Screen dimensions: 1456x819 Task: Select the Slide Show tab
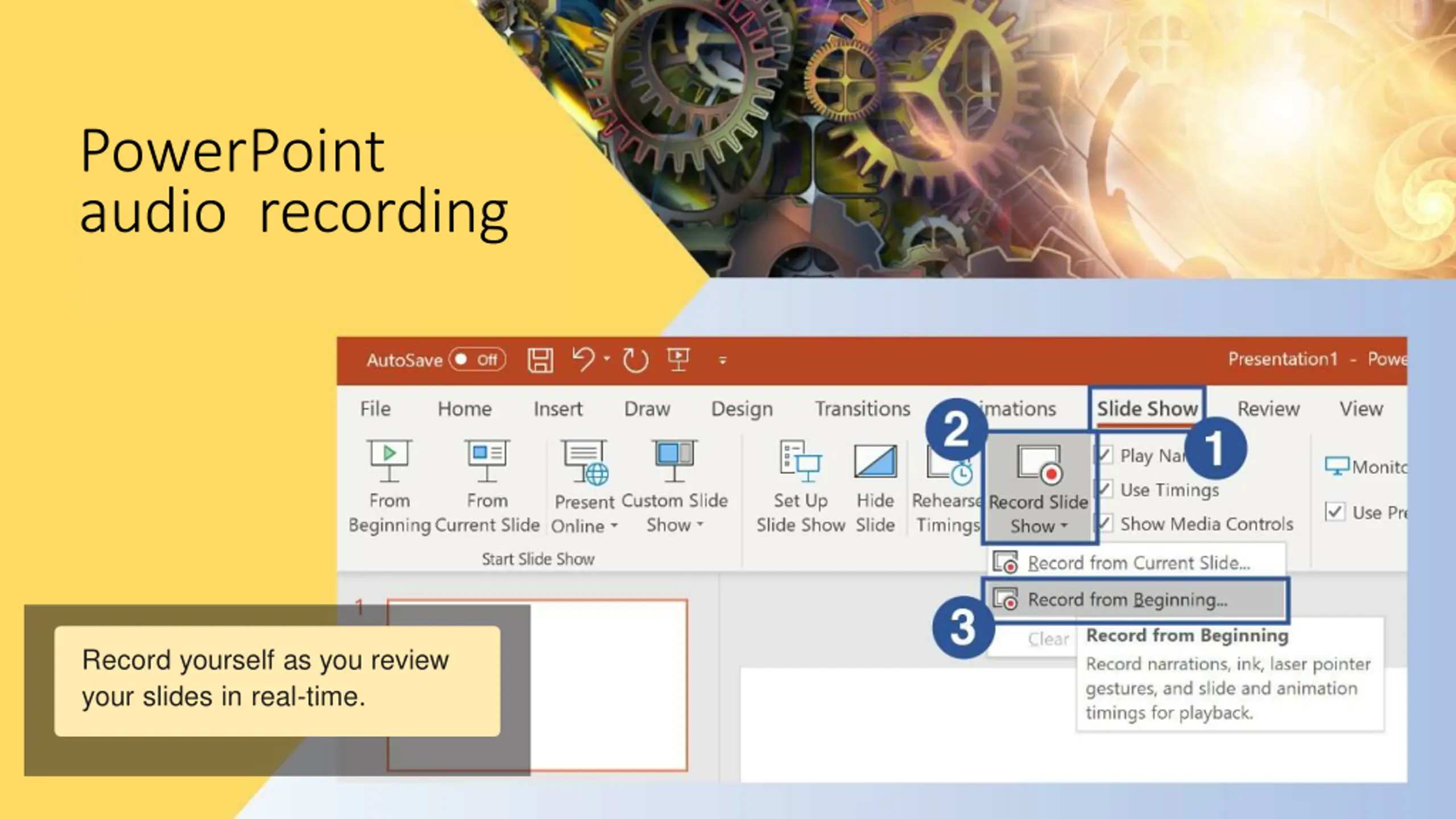coord(1147,408)
